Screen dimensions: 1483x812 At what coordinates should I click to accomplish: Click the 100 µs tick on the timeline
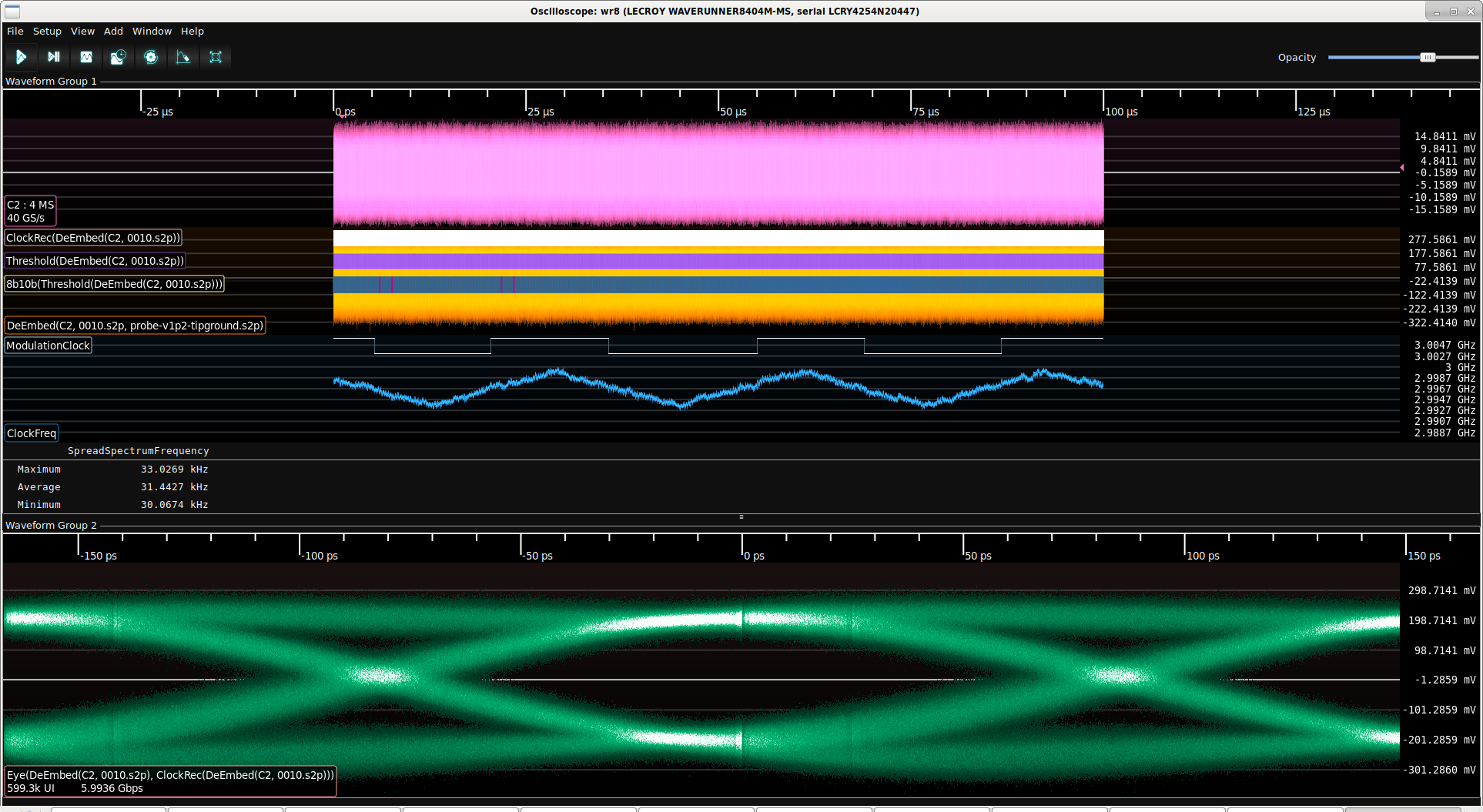1121,112
